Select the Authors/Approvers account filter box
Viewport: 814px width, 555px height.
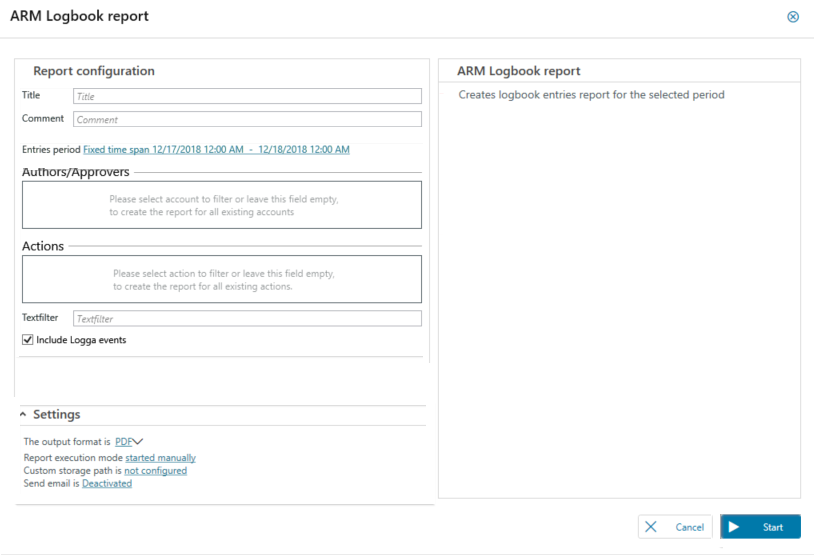point(222,205)
